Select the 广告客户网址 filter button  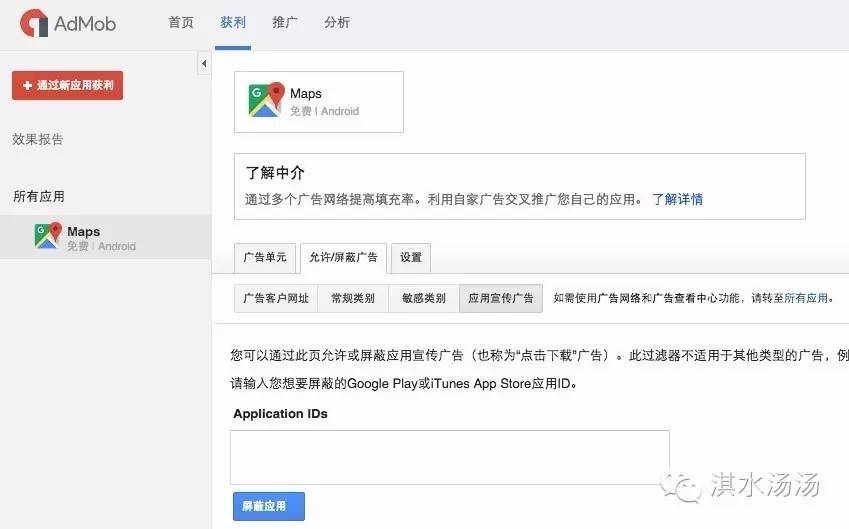pyautogui.click(x=276, y=298)
